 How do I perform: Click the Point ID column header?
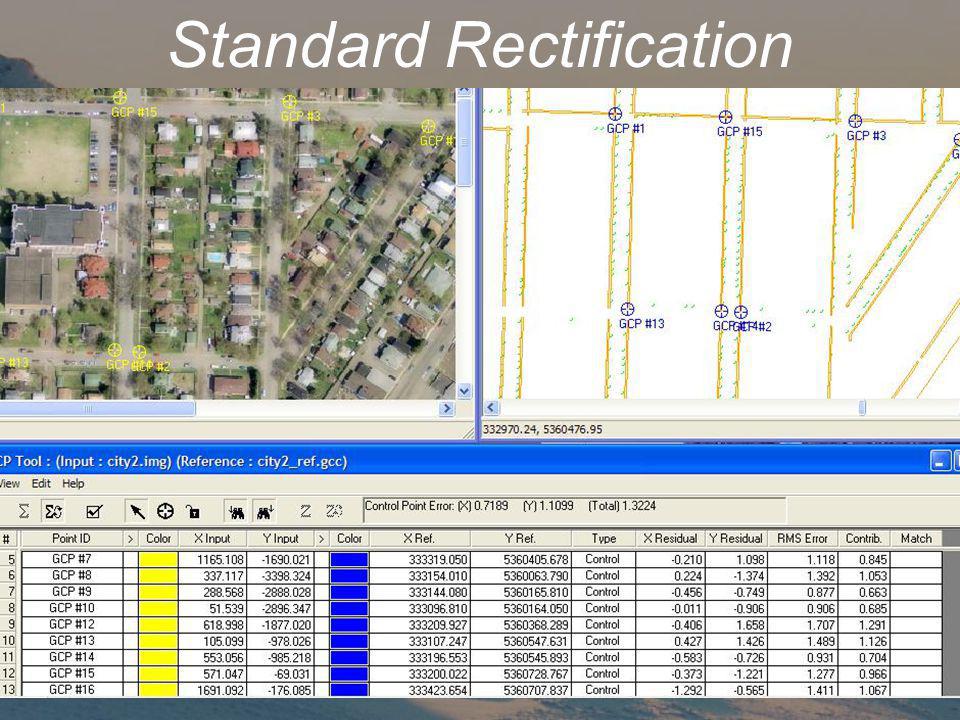(71, 539)
